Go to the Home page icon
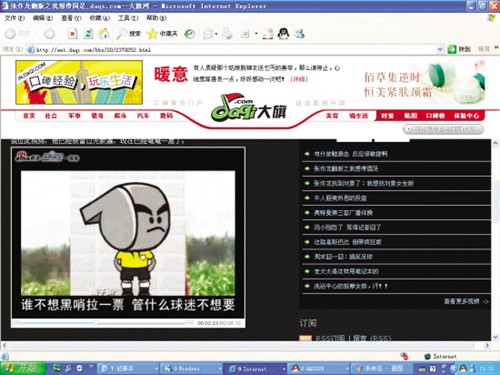The height and width of the screenshot is (375, 500). [104, 33]
